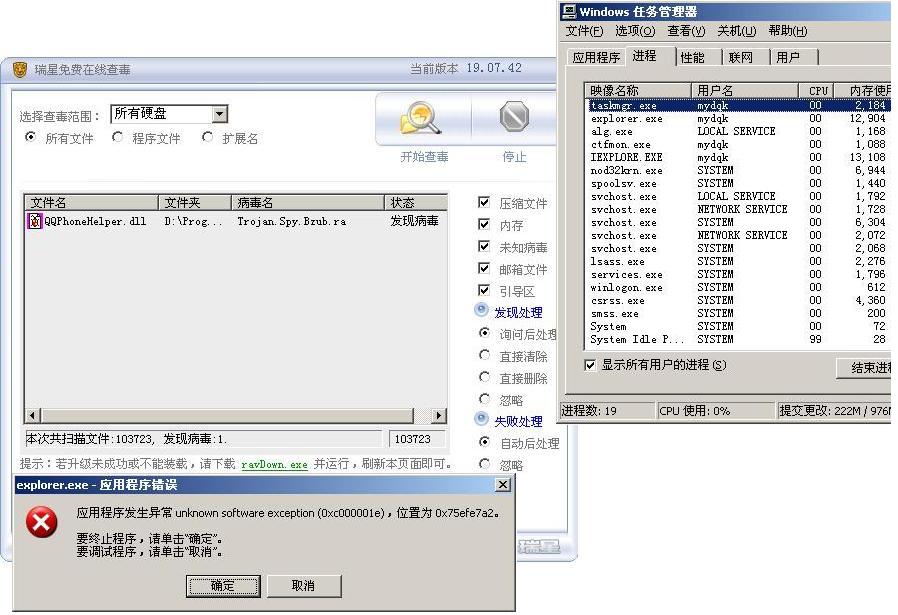This screenshot has width=898, height=615.
Task: Click the red error icon in explorer.exe dialog
Action: pos(42,522)
